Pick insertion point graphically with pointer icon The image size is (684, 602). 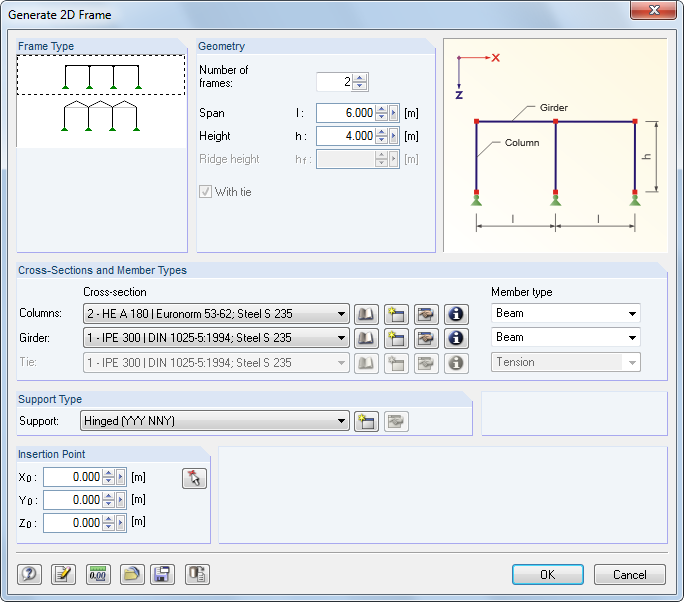tap(194, 479)
